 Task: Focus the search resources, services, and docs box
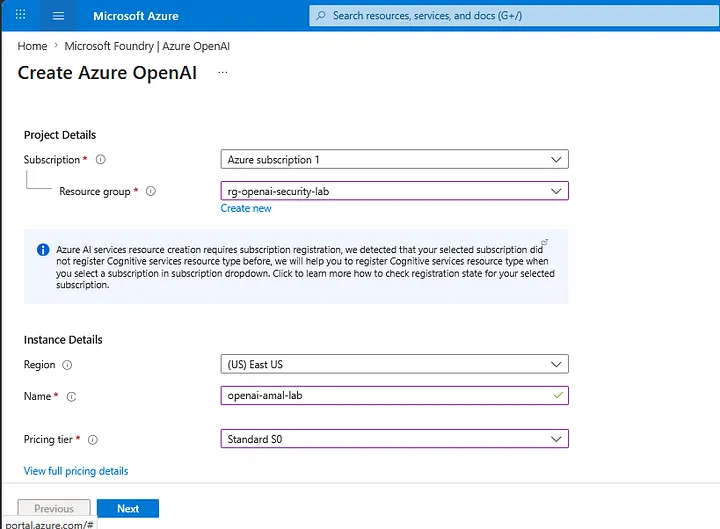(514, 16)
